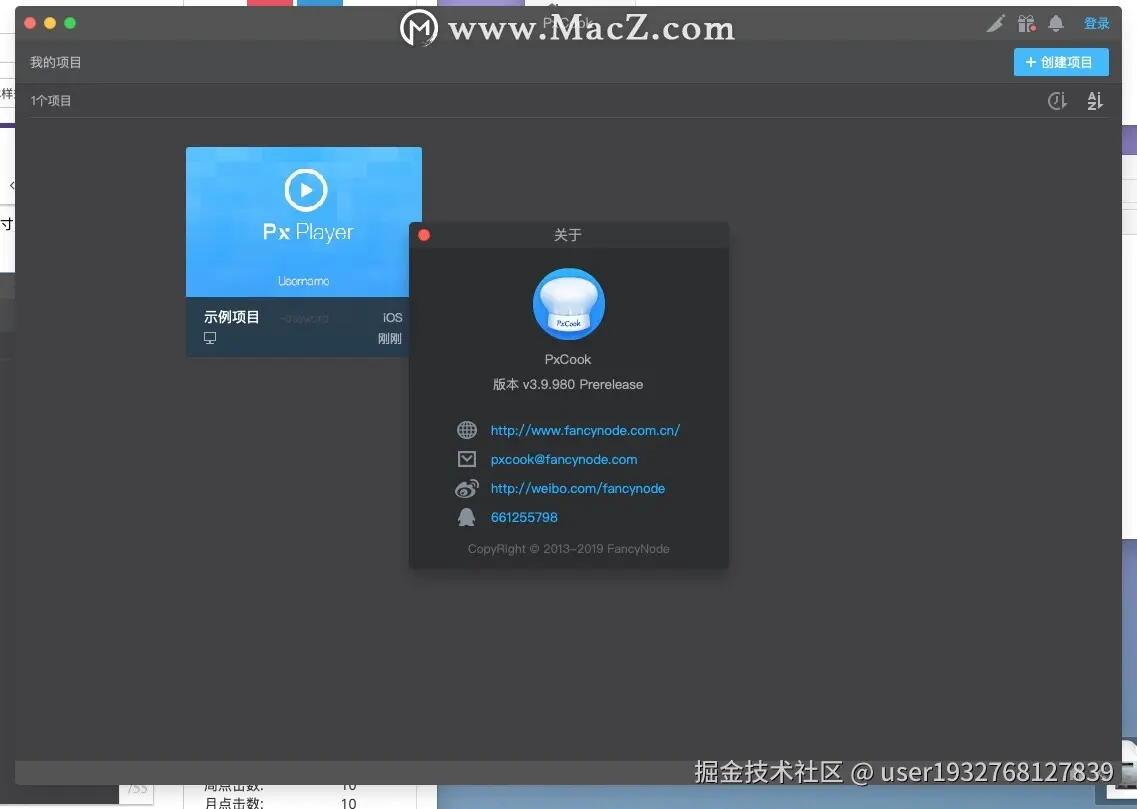Click the pxcook@fancynode.com email link
This screenshot has width=1137, height=809.
(x=564, y=459)
